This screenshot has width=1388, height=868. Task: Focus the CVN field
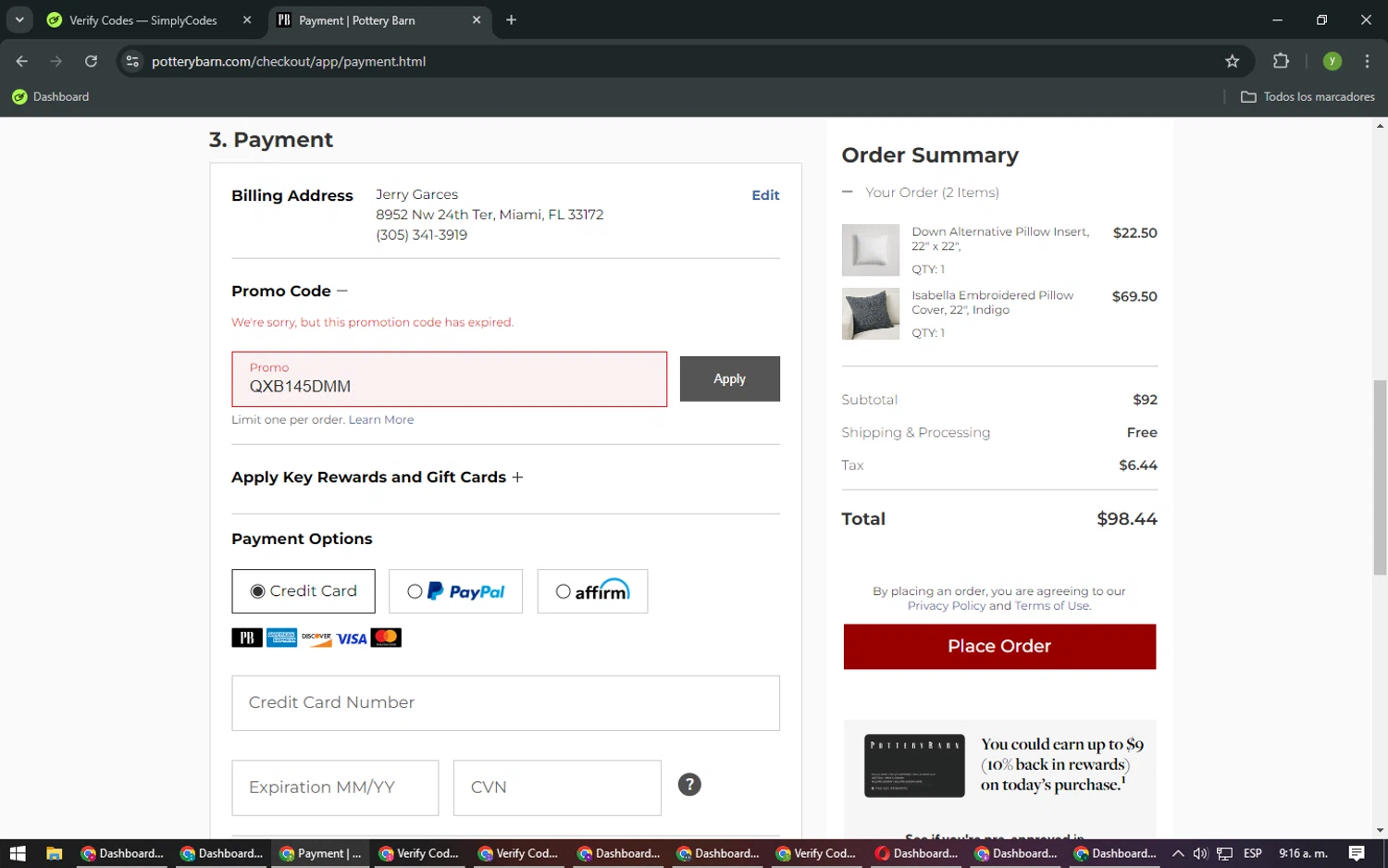coord(557,787)
